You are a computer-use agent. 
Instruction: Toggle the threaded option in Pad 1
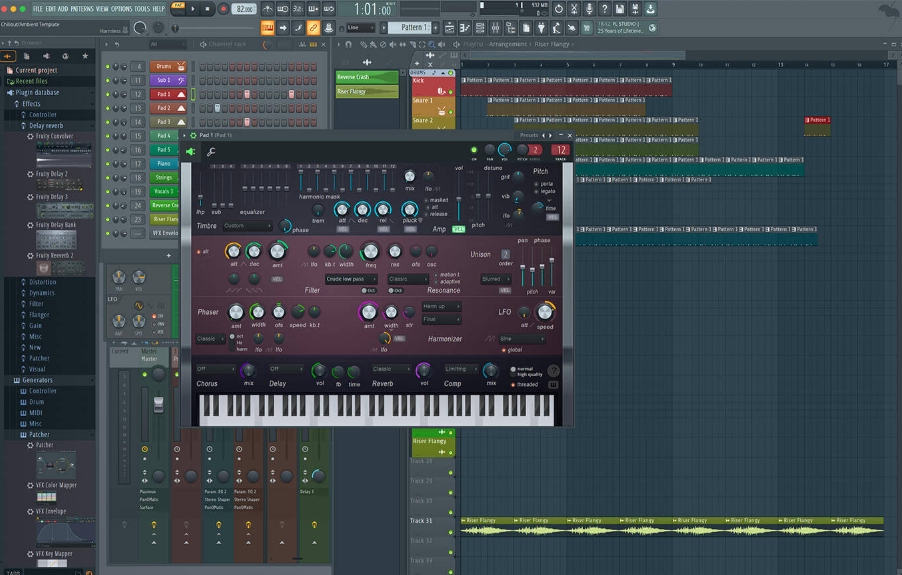tap(525, 384)
